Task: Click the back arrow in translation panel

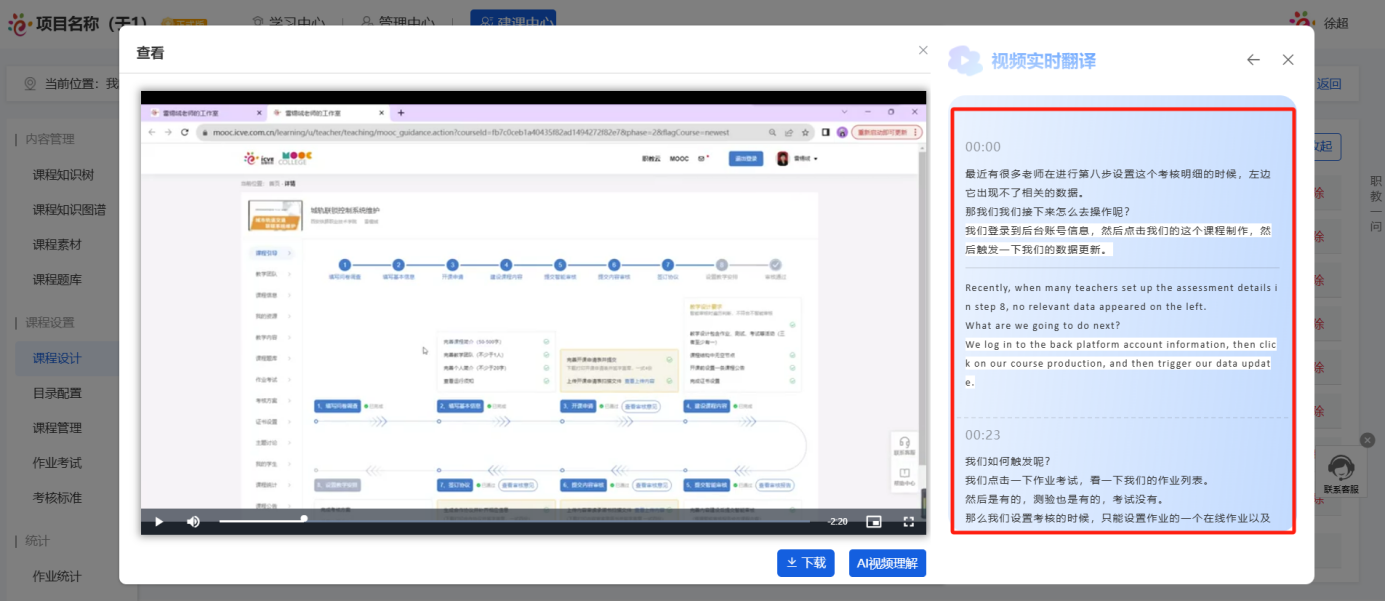Action: coord(1253,60)
